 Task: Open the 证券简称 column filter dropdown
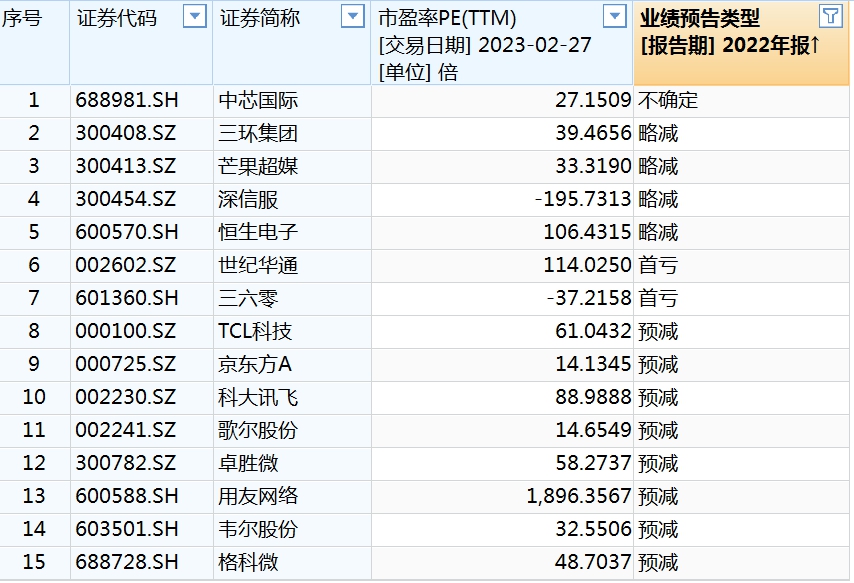tap(352, 16)
